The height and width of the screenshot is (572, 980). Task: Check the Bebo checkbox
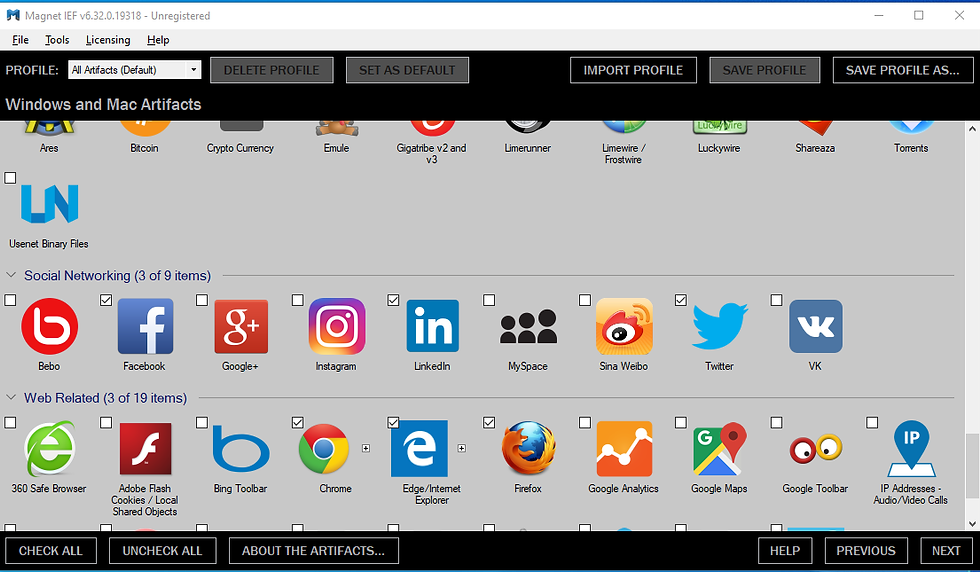[x=10, y=301]
